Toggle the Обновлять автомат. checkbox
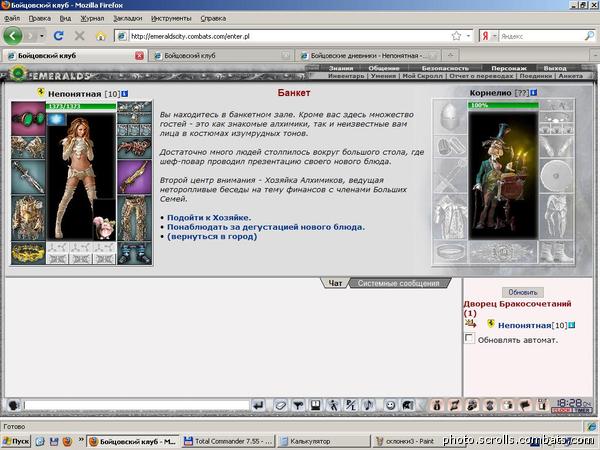Screen dimensions: 600x450 coord(469,338)
